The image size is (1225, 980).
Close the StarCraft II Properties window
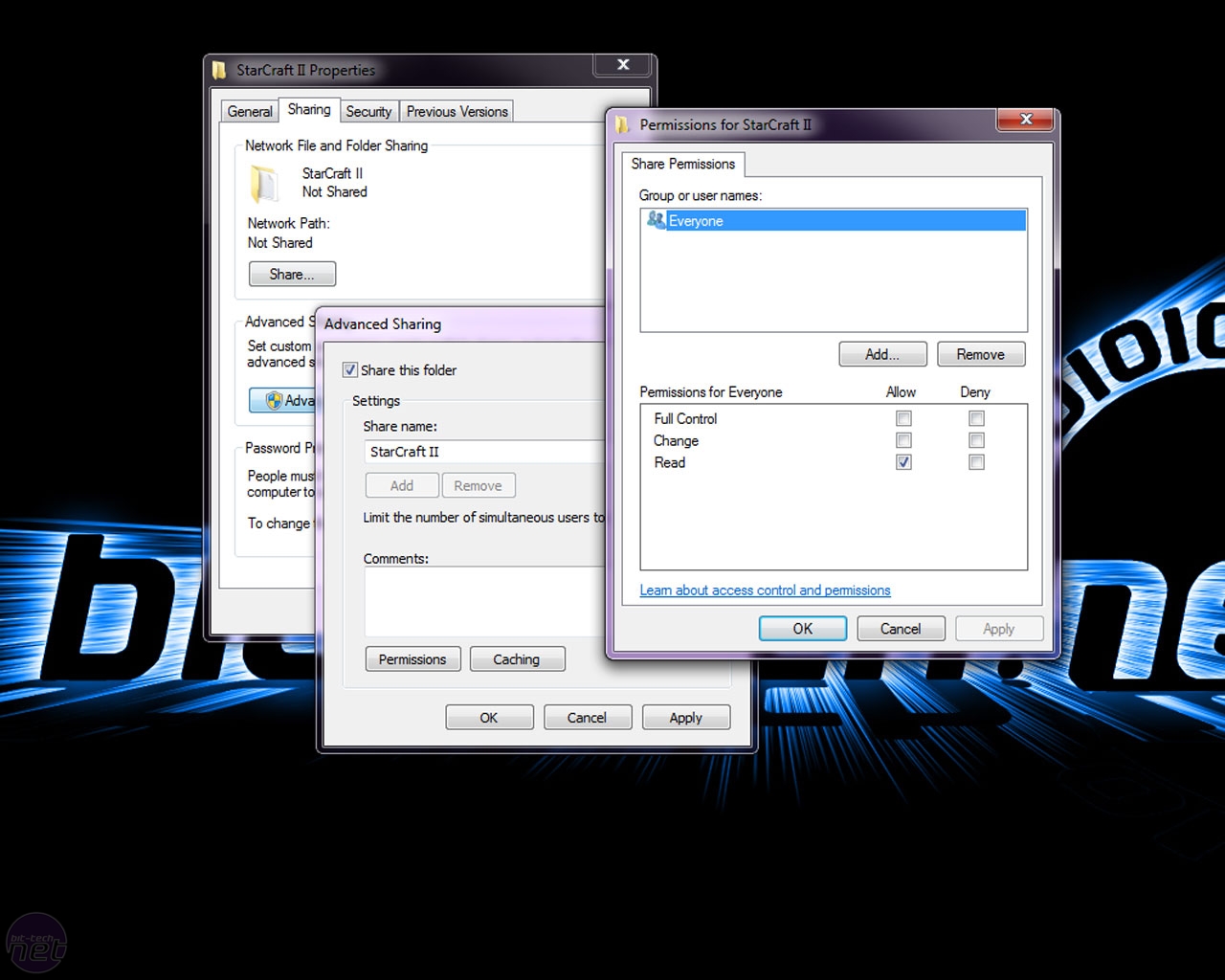(623, 64)
